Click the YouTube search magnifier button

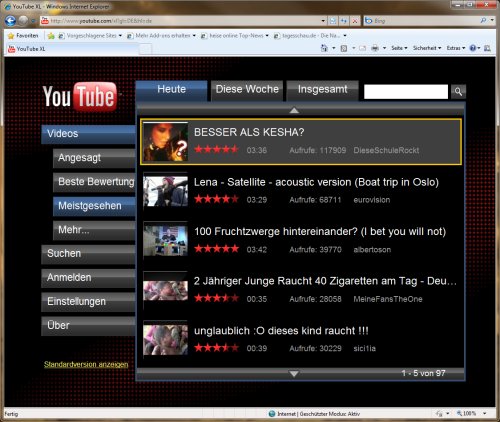pyautogui.click(x=458, y=91)
